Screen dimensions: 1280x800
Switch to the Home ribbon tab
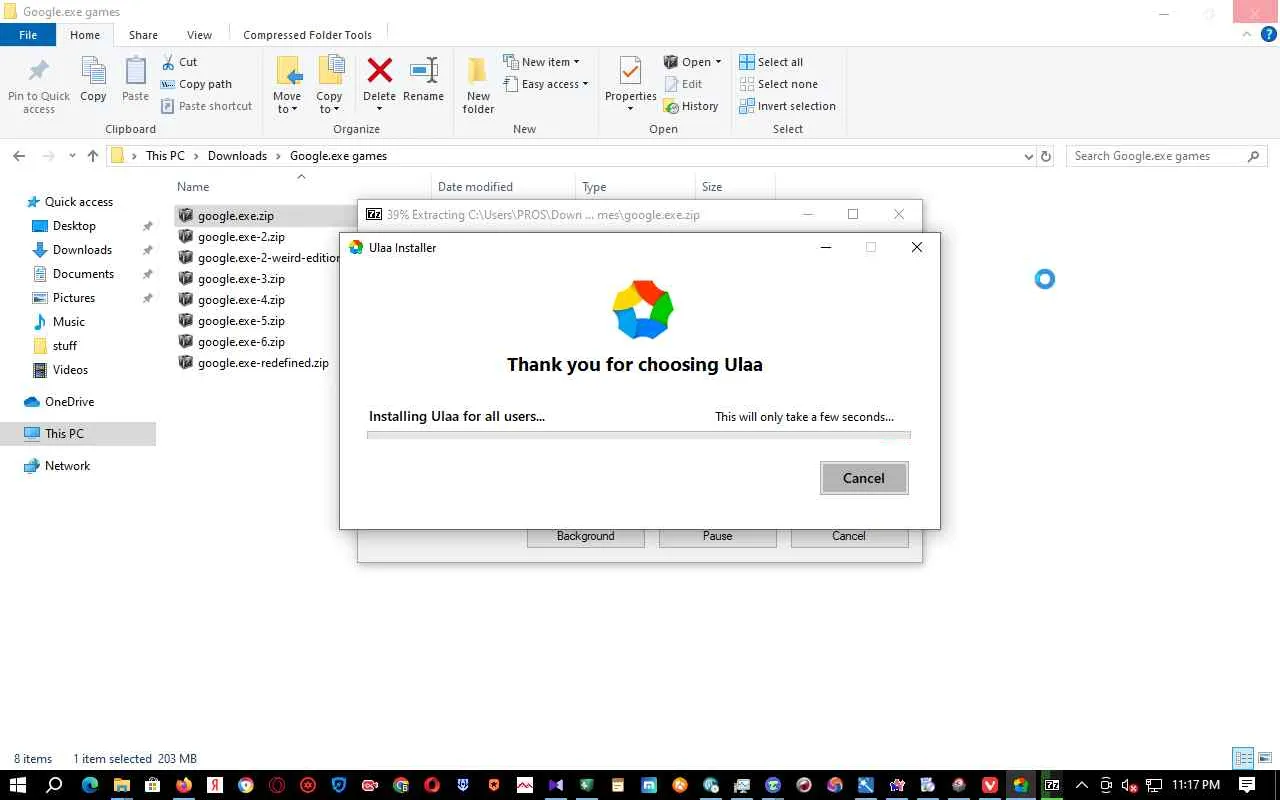(85, 34)
